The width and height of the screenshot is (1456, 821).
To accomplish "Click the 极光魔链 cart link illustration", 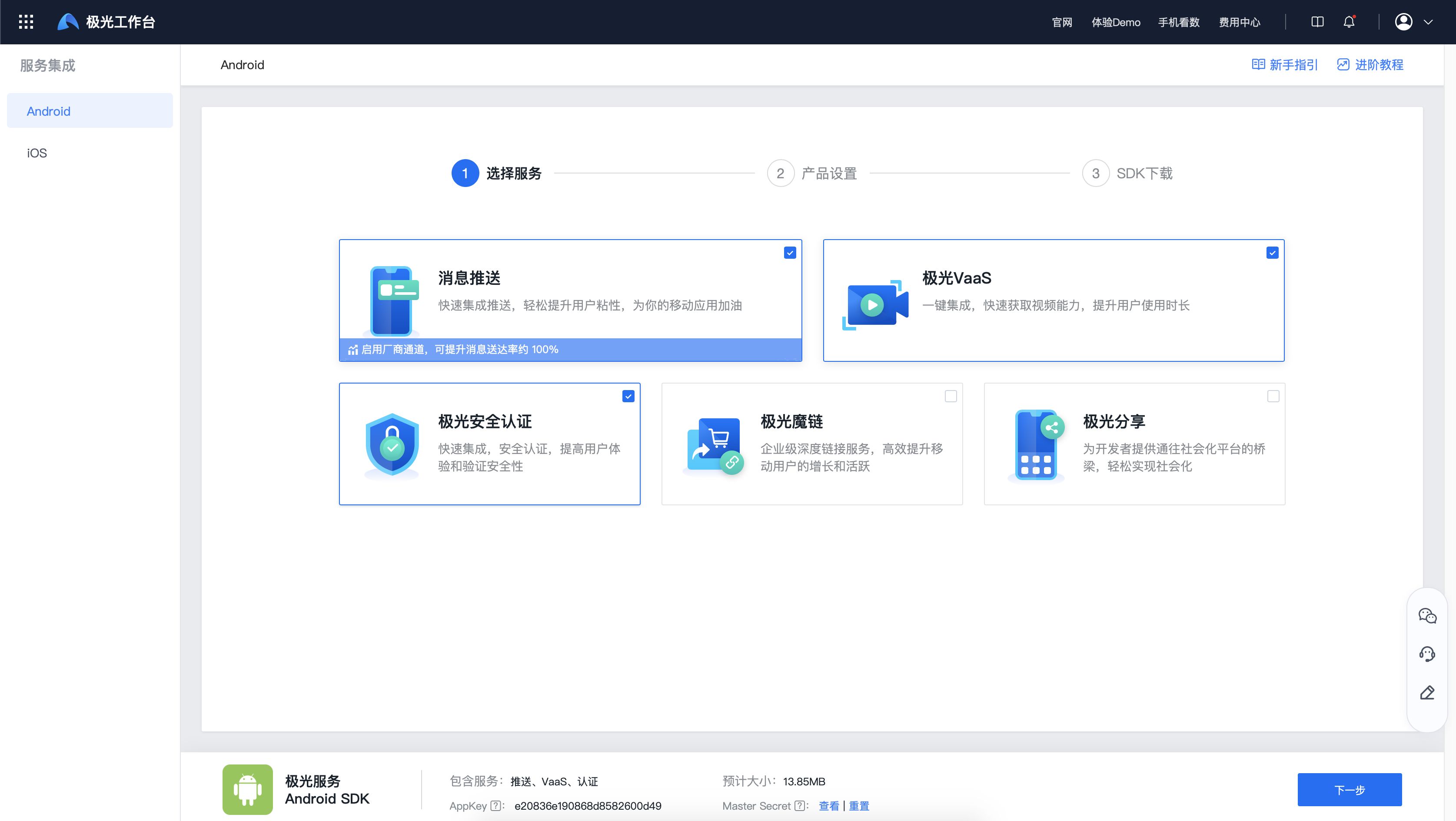I will 713,446.
